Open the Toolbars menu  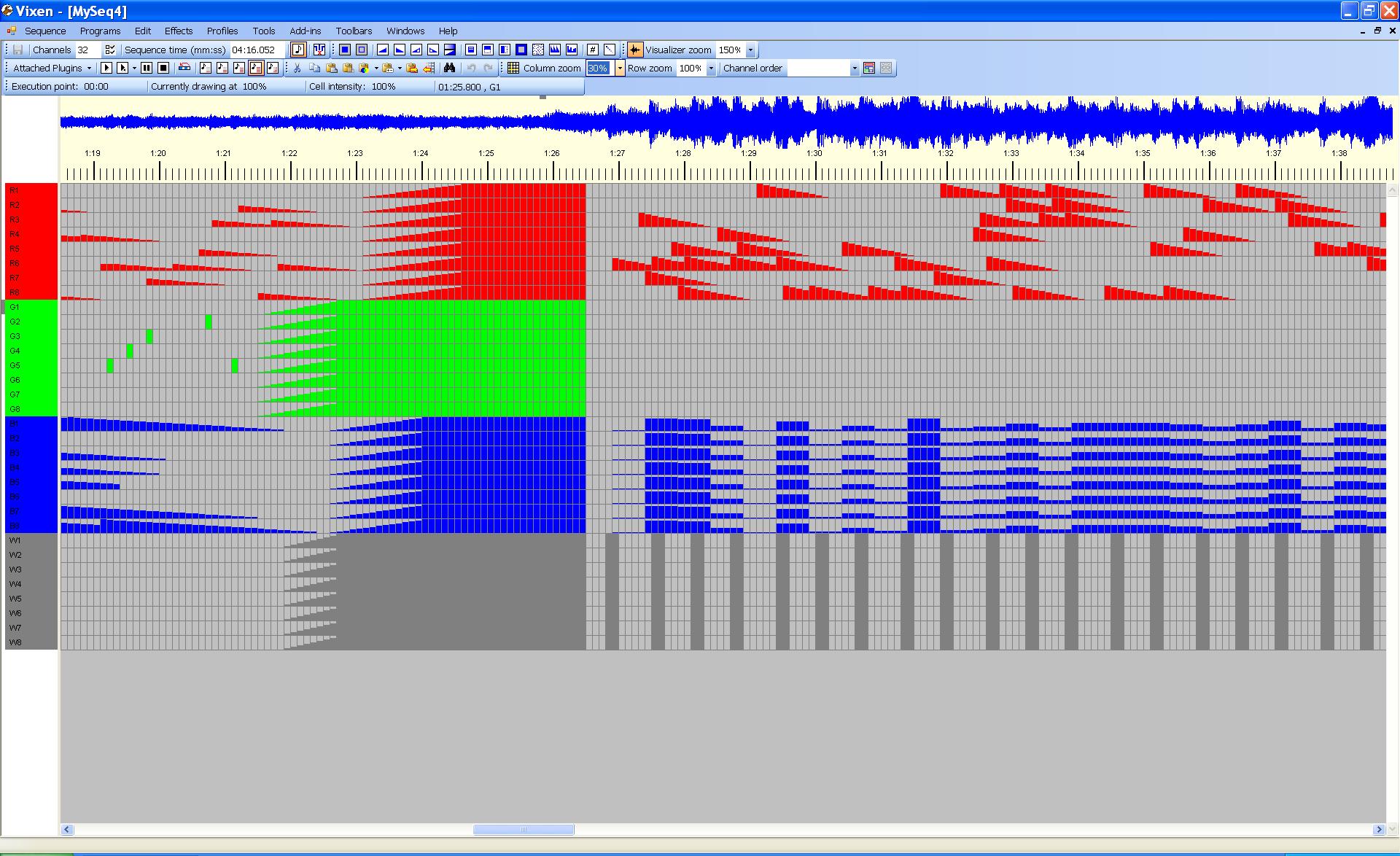point(354,31)
